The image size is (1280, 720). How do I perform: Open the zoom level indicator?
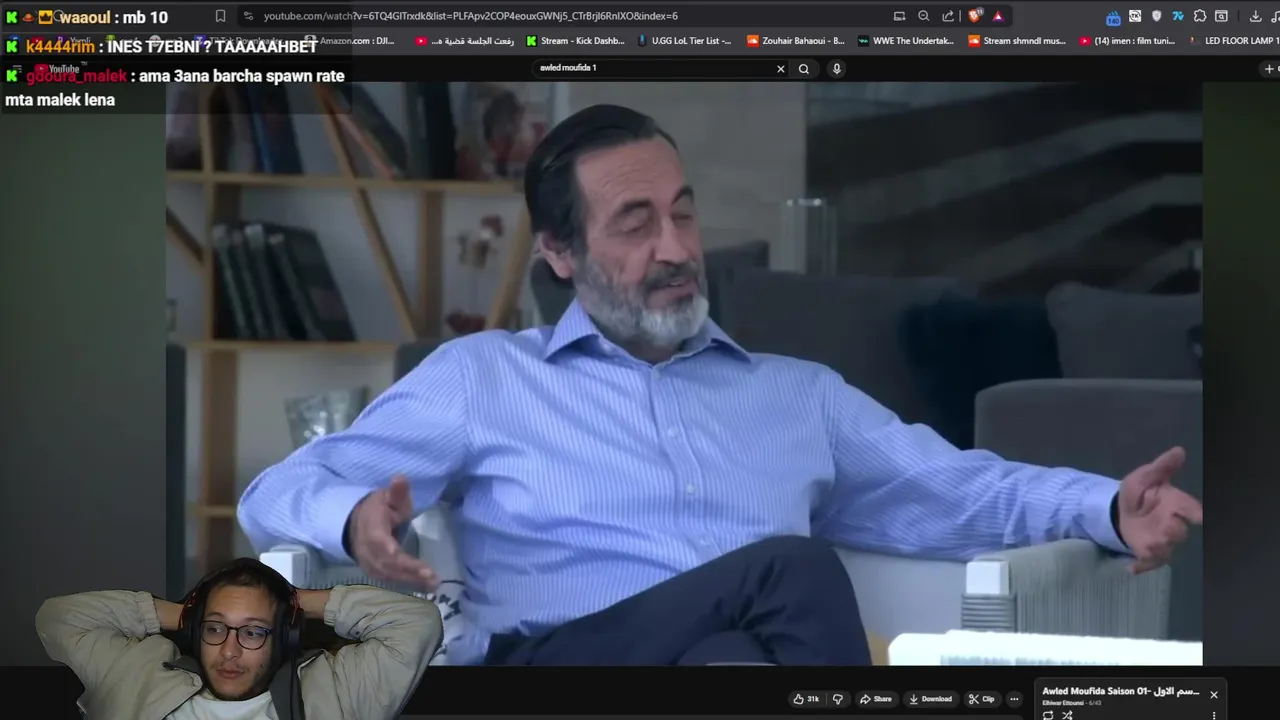point(923,16)
